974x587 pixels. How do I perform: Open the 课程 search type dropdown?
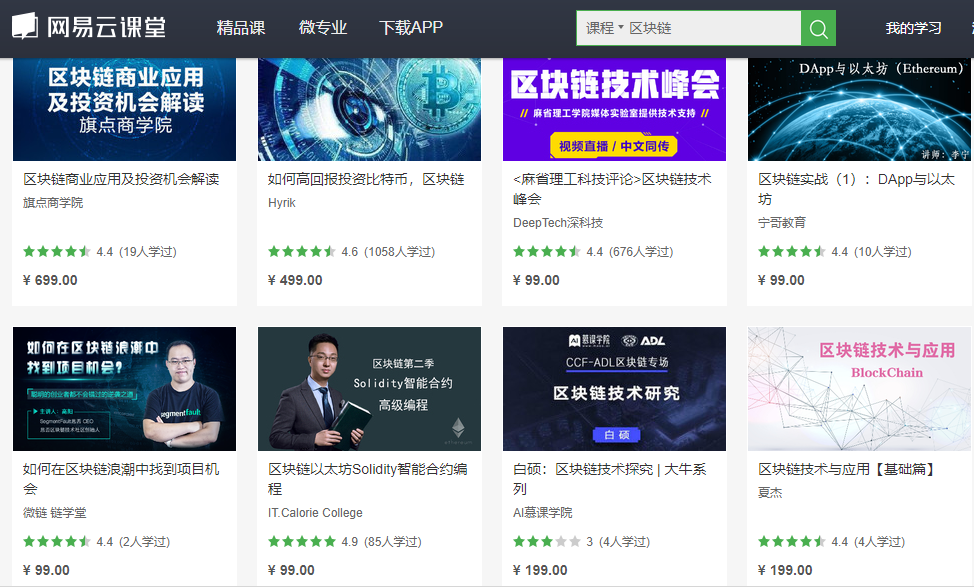click(x=604, y=28)
